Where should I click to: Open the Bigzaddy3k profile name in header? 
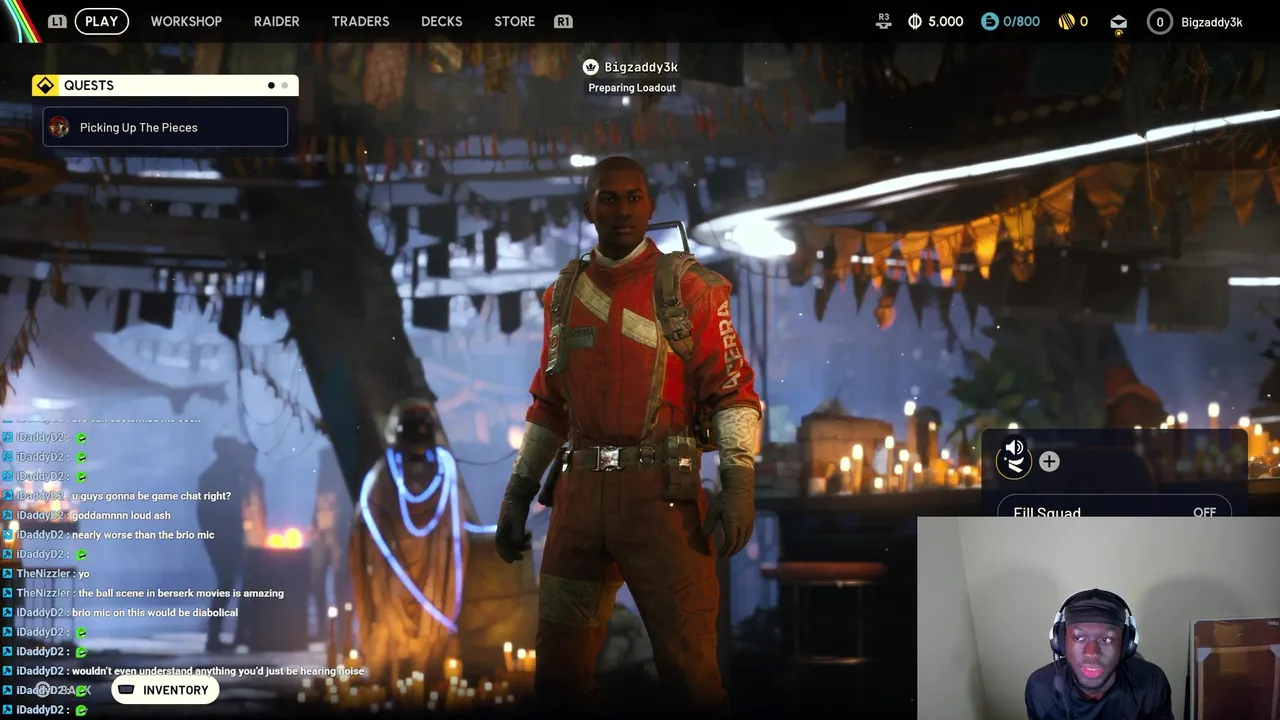pos(1211,22)
